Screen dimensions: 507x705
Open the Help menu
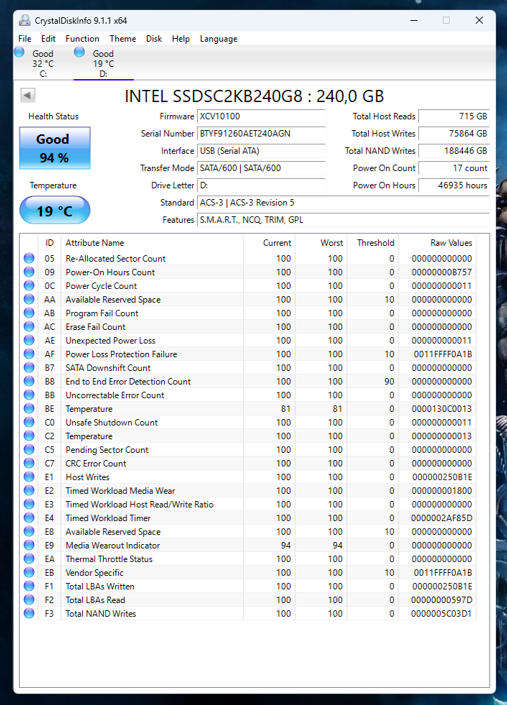181,39
